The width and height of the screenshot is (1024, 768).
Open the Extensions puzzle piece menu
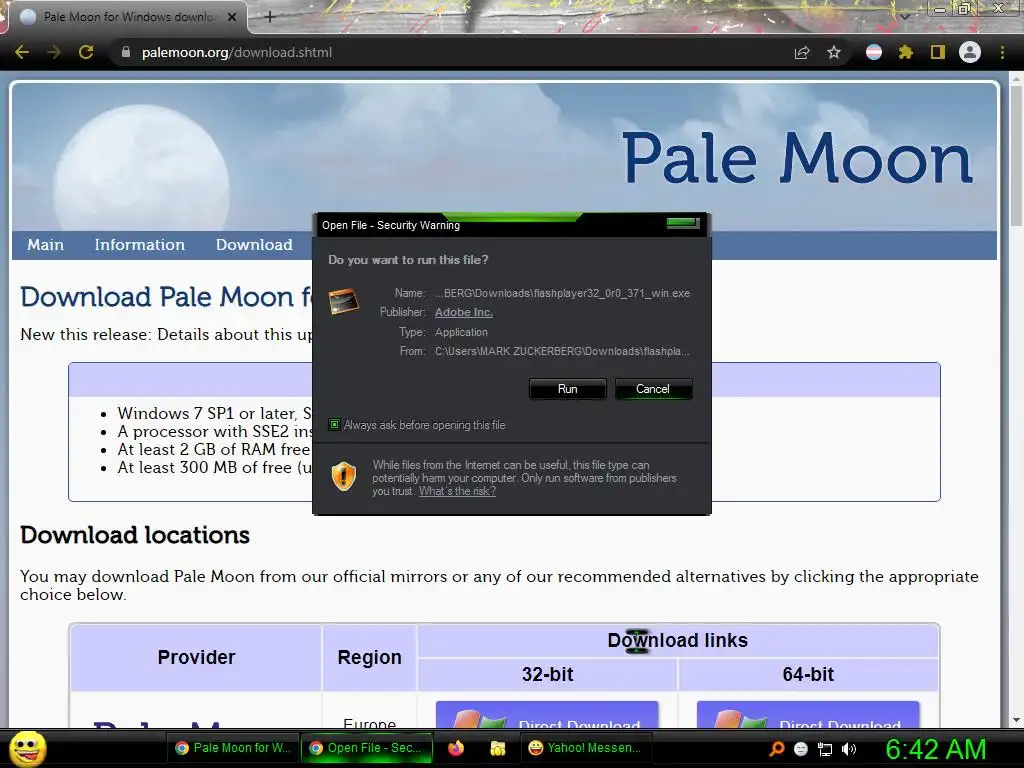[905, 52]
